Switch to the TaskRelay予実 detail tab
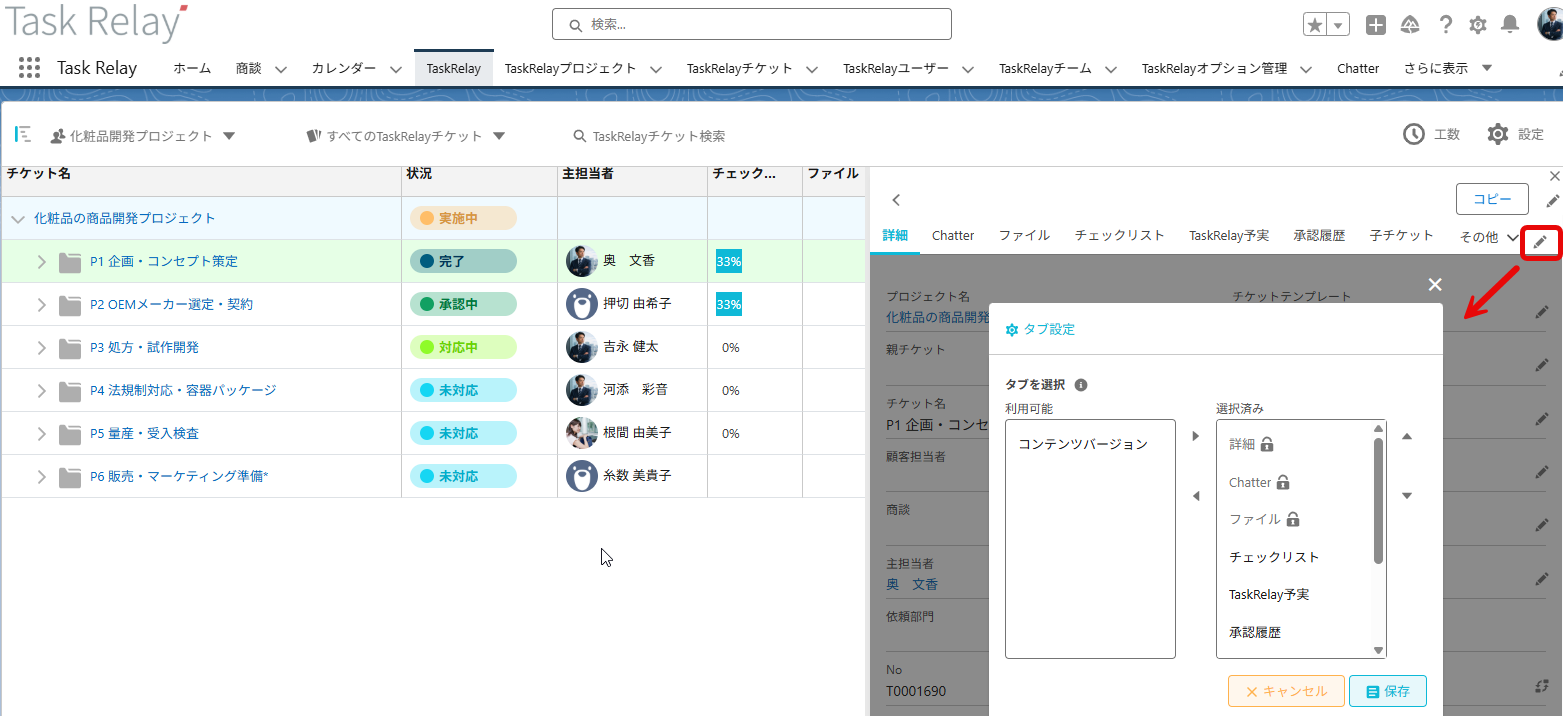Screen dimensions: 1563x716 pyautogui.click(x=1229, y=235)
